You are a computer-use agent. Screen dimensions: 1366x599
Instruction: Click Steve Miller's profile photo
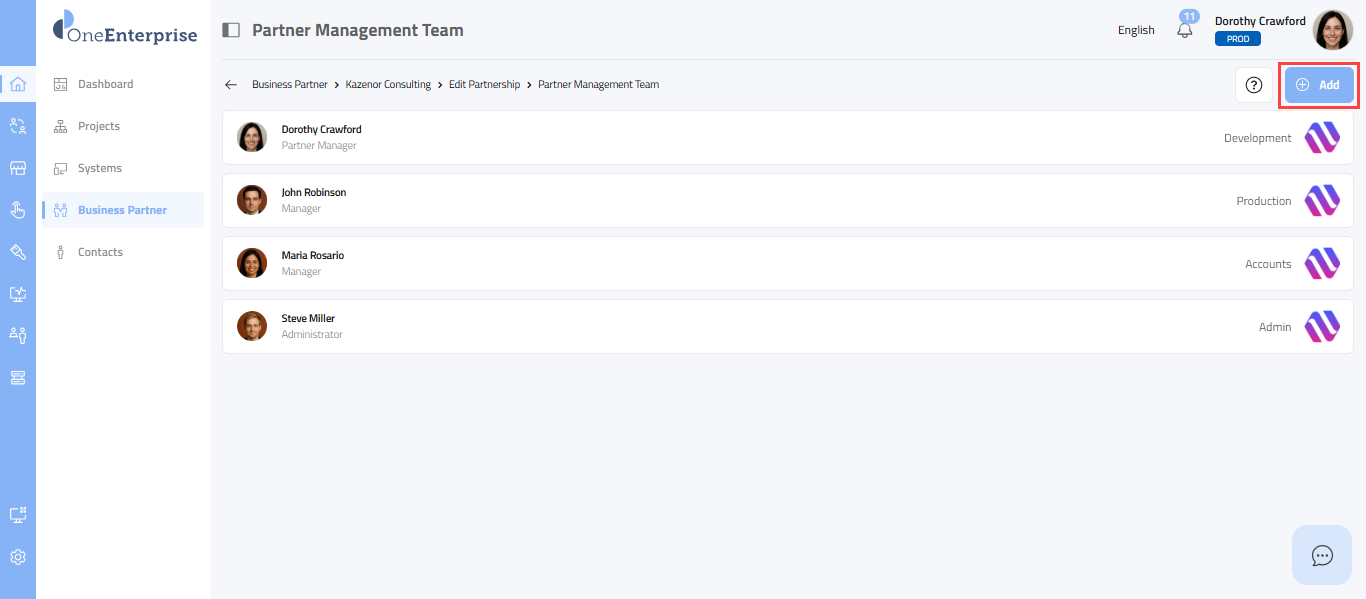[252, 326]
